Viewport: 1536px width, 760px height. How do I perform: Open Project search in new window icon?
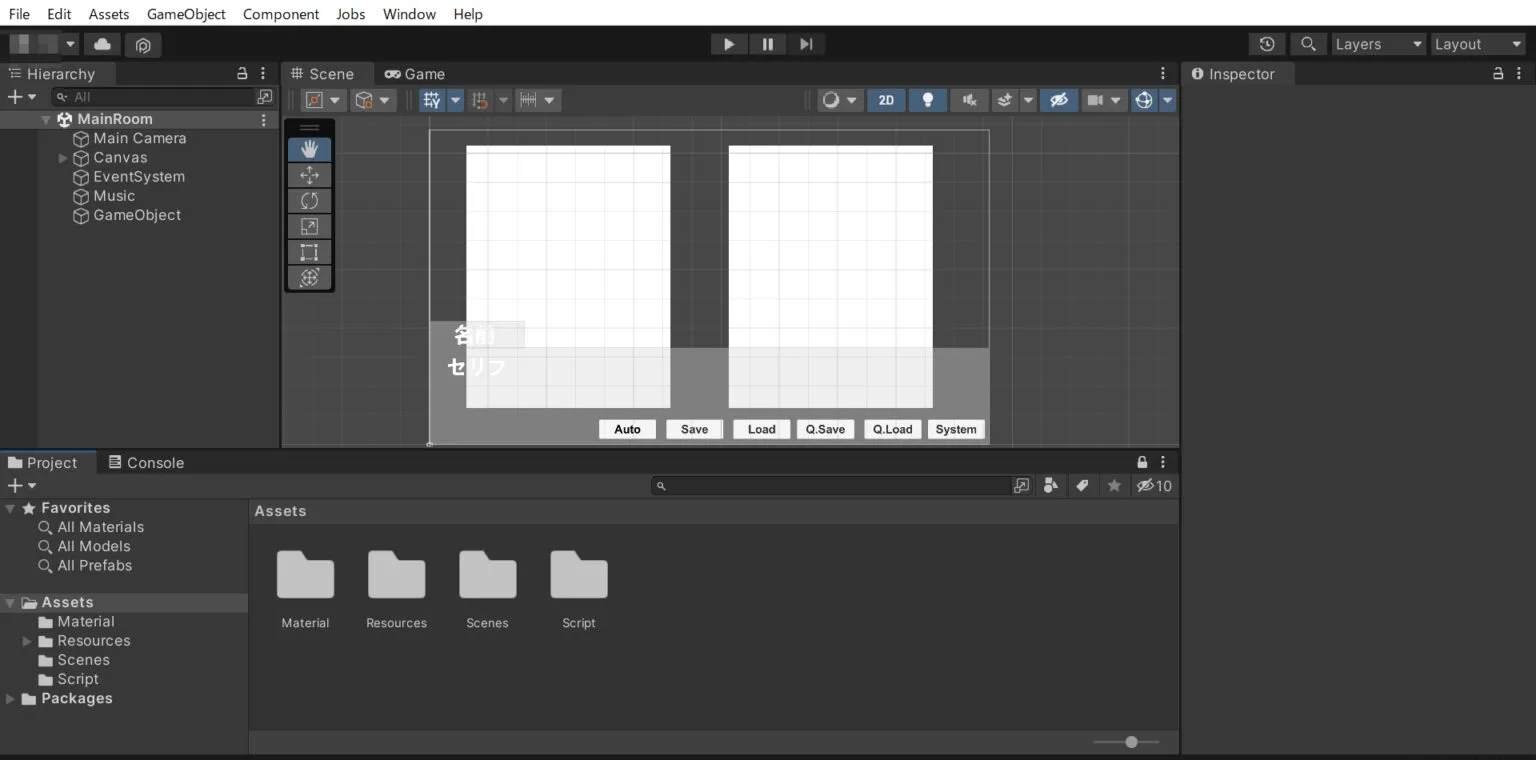pos(1021,486)
